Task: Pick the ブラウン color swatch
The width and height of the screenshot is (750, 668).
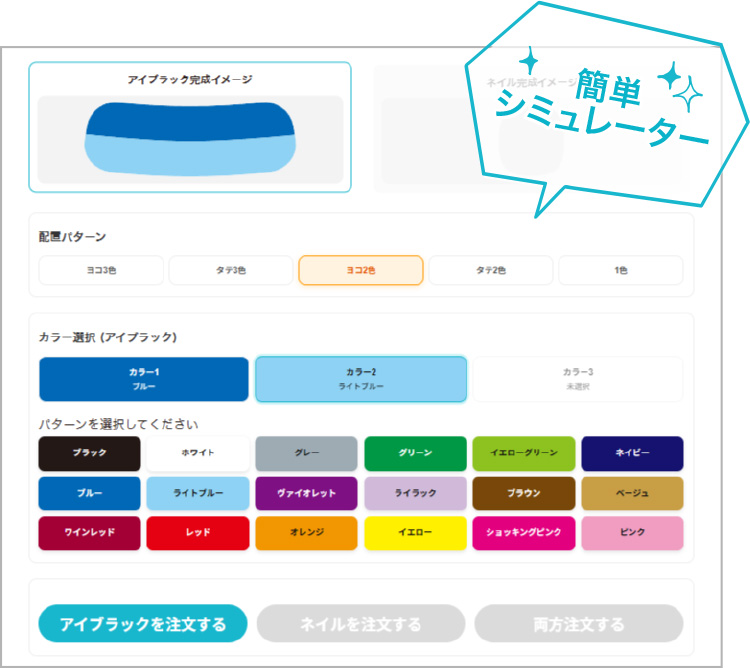Action: [x=523, y=493]
